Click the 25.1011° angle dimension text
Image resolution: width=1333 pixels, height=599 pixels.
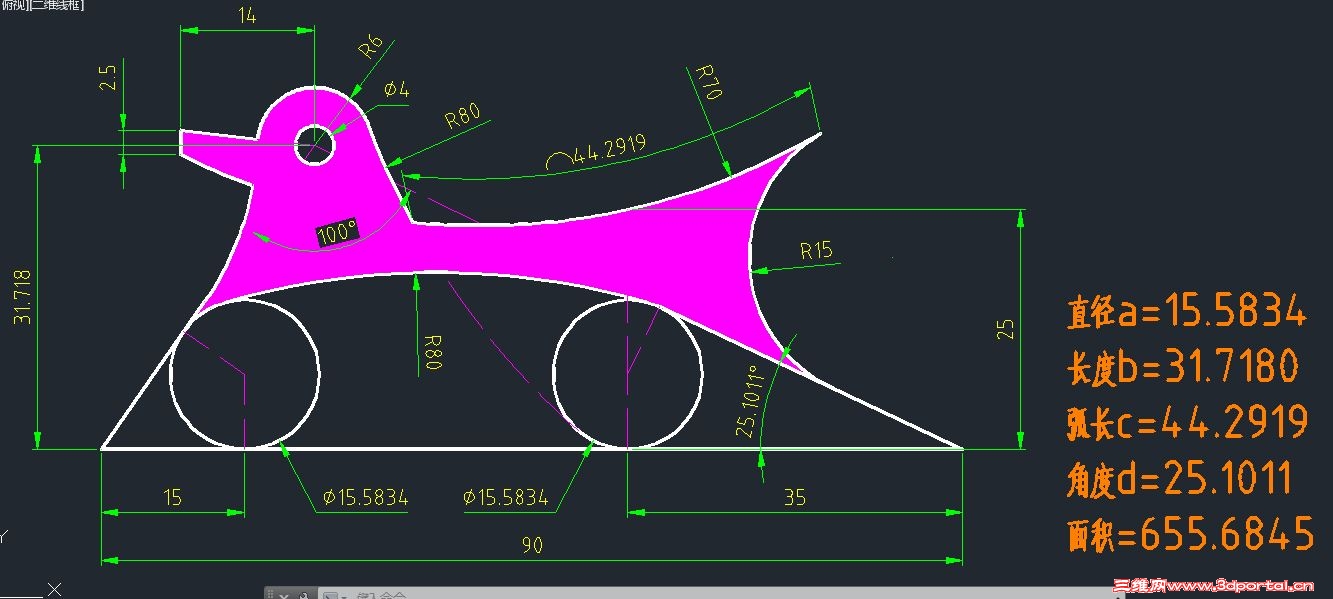[x=751, y=401]
